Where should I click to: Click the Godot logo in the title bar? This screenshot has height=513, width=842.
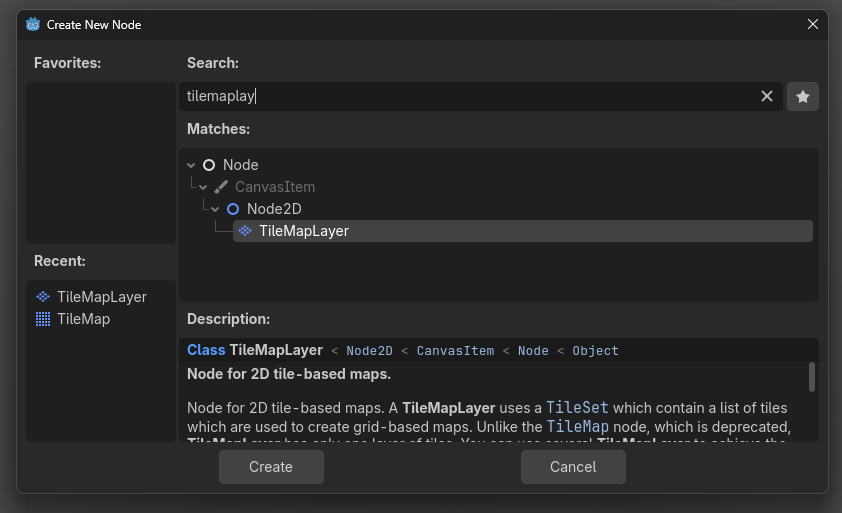pyautogui.click(x=33, y=24)
